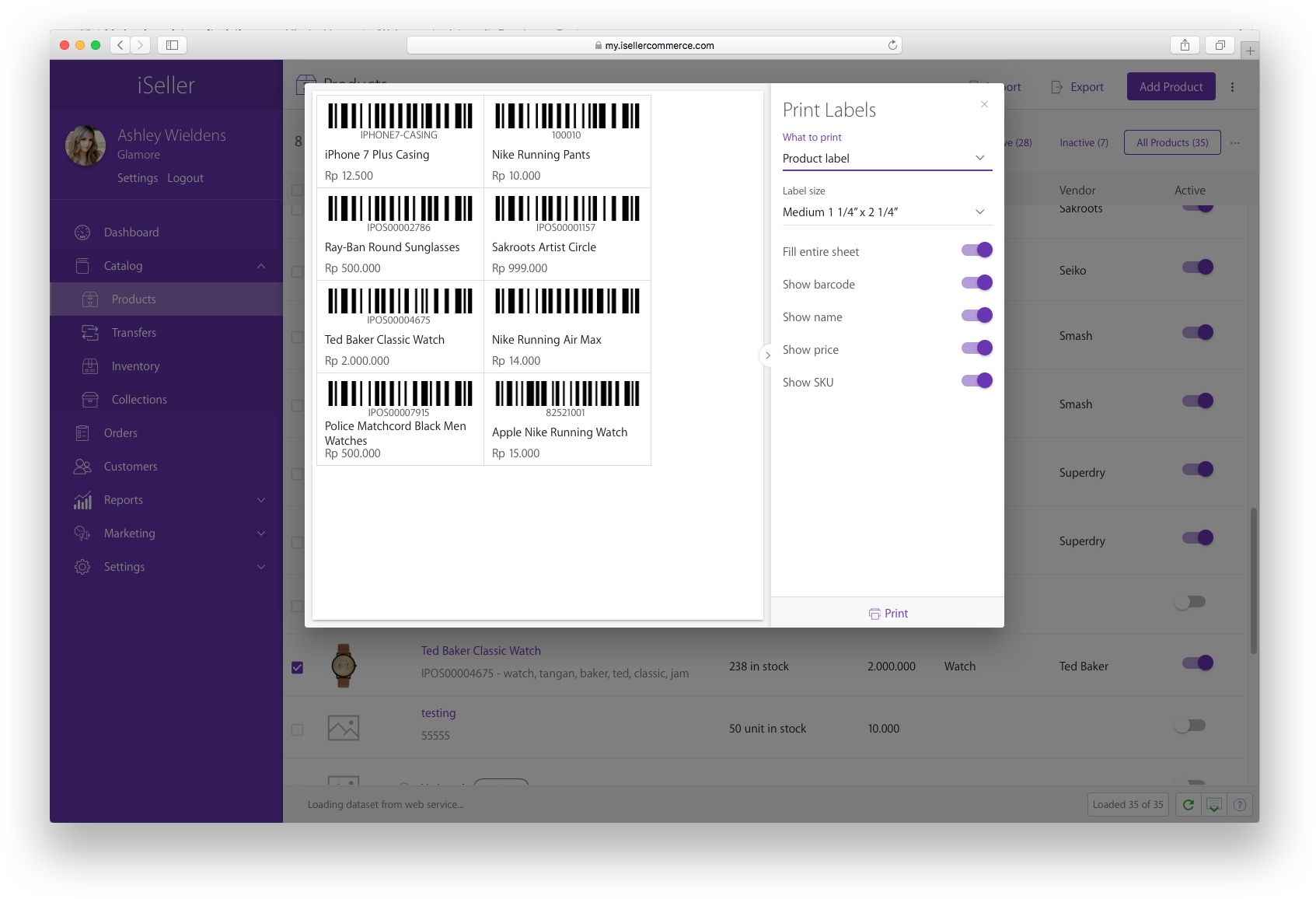Collapse the Catalog menu chevron
This screenshot has height=899, width=1316.
pos(261,266)
